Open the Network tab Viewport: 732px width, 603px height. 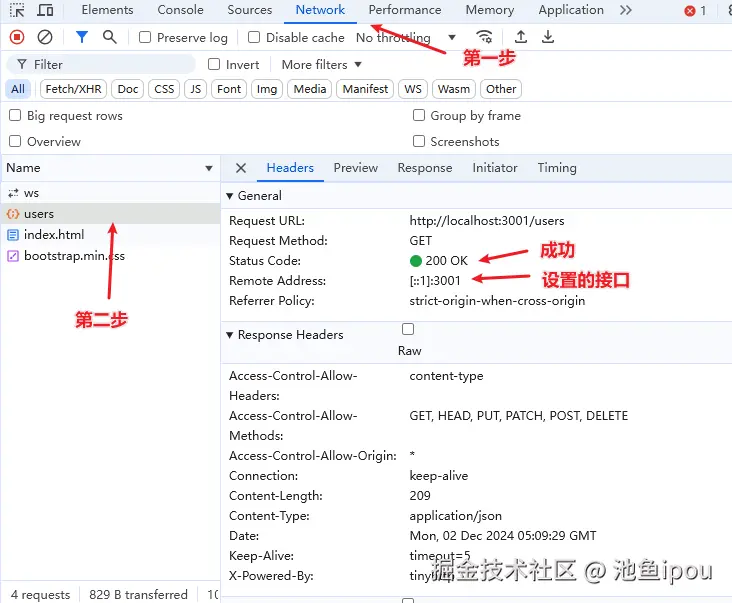[x=320, y=10]
